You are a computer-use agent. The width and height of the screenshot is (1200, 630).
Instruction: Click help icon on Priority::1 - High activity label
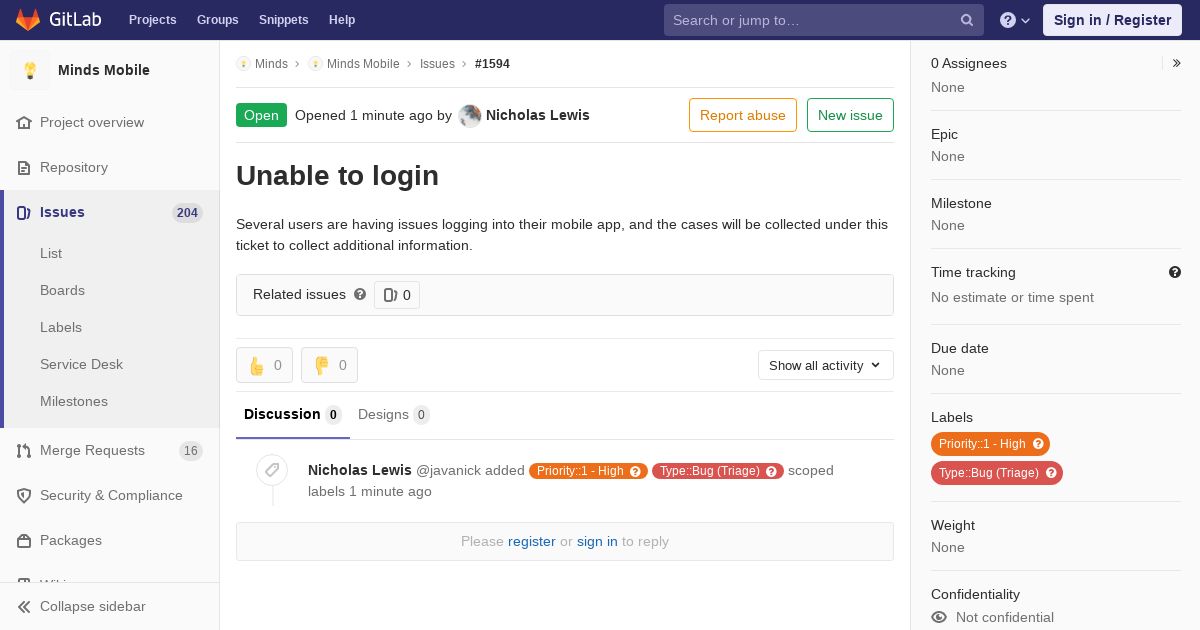click(x=635, y=471)
